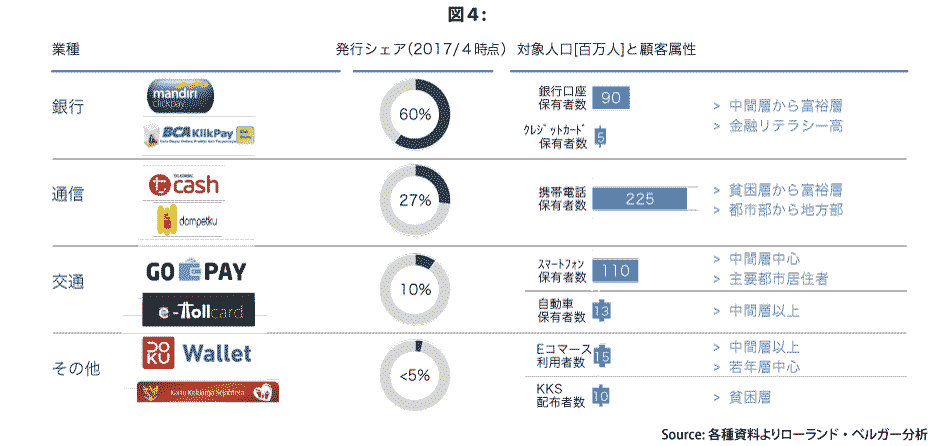Click the T-cash logo
This screenshot has height=446, width=933.
(183, 184)
